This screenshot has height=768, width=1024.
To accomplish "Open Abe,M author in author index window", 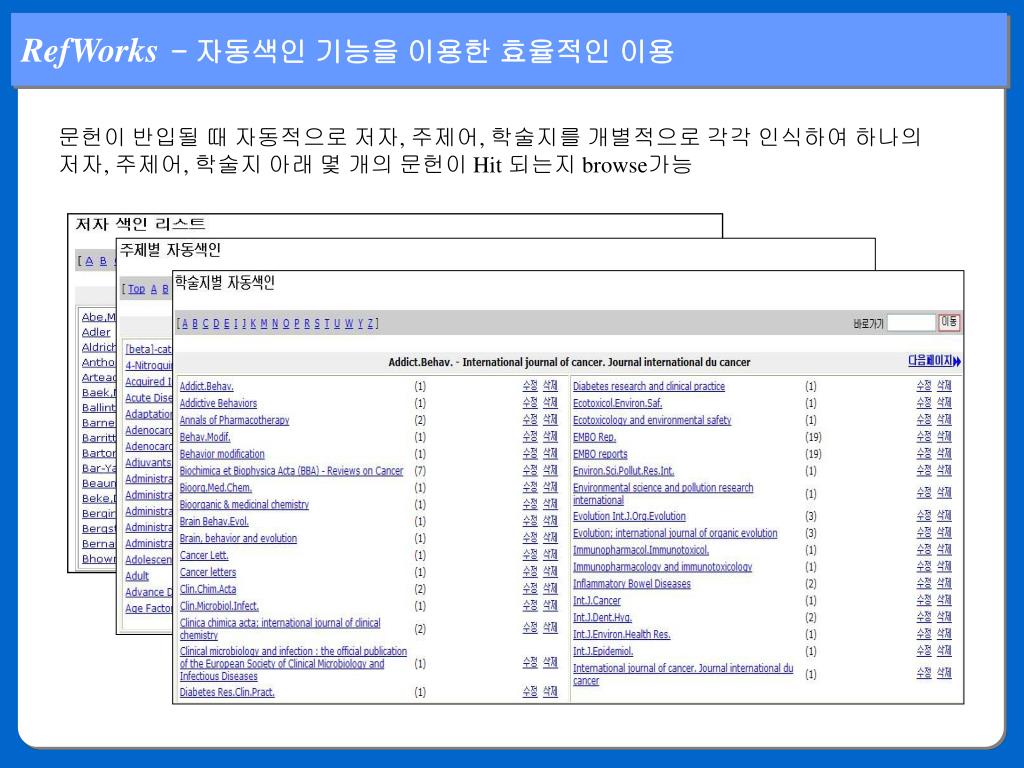I will tap(99, 317).
